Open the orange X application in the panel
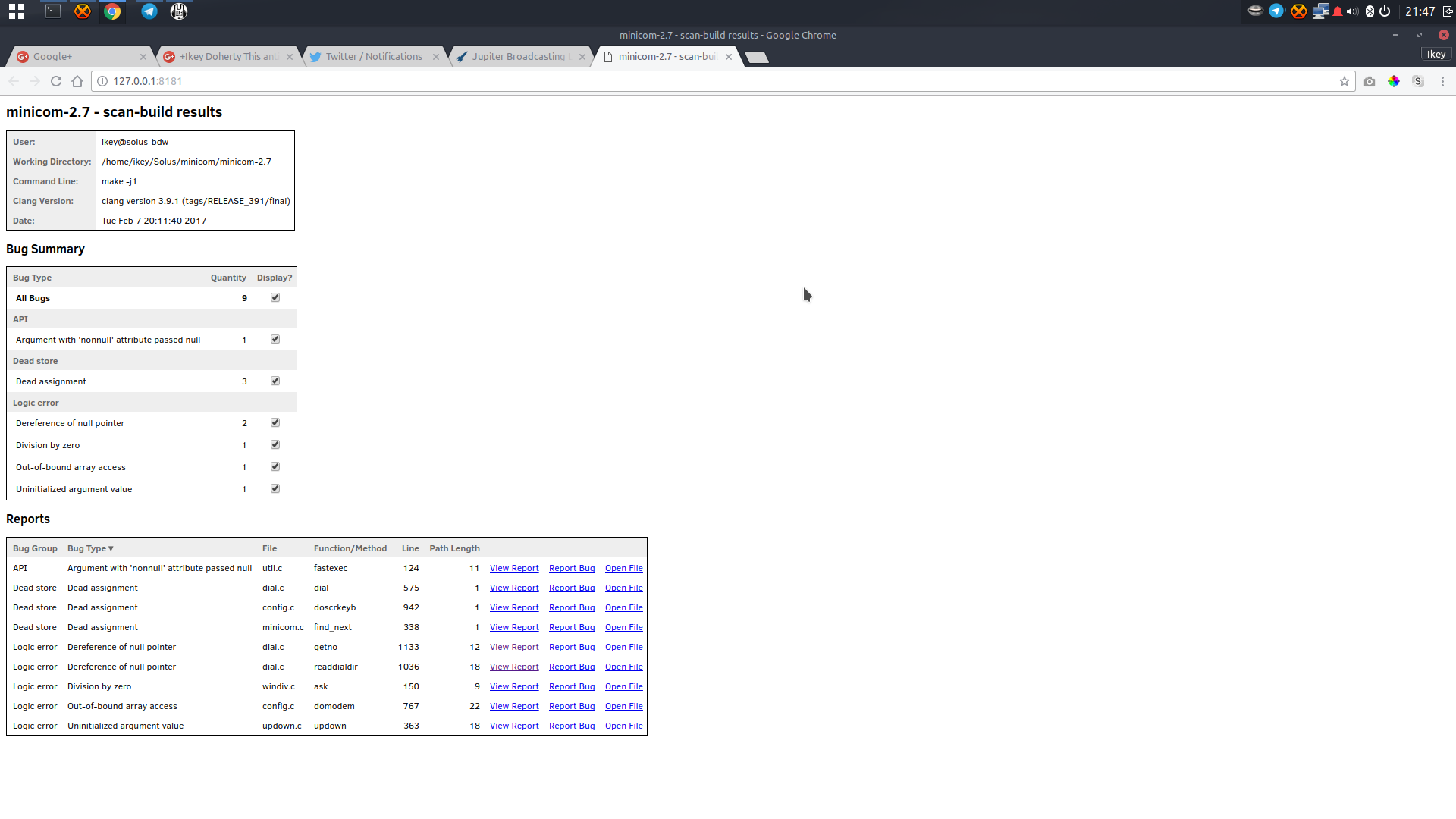The image size is (1456, 819). (83, 11)
